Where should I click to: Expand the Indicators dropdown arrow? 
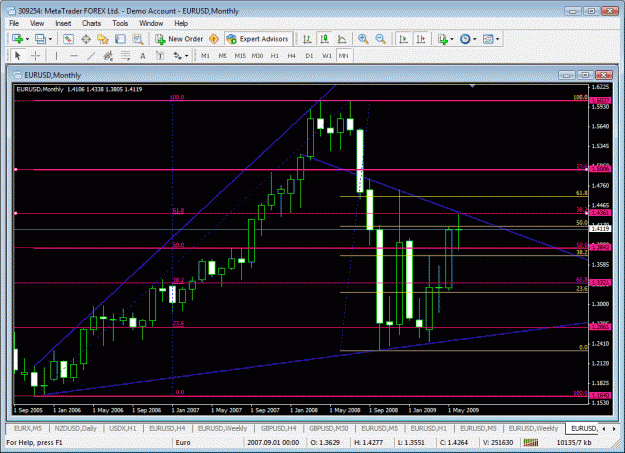452,39
